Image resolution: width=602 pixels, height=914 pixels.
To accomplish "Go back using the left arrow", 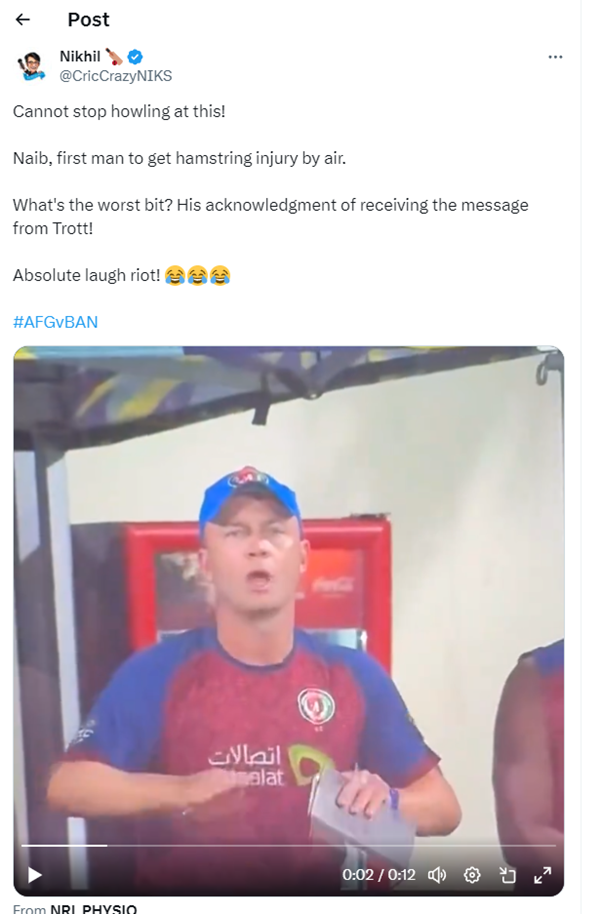I will point(23,20).
